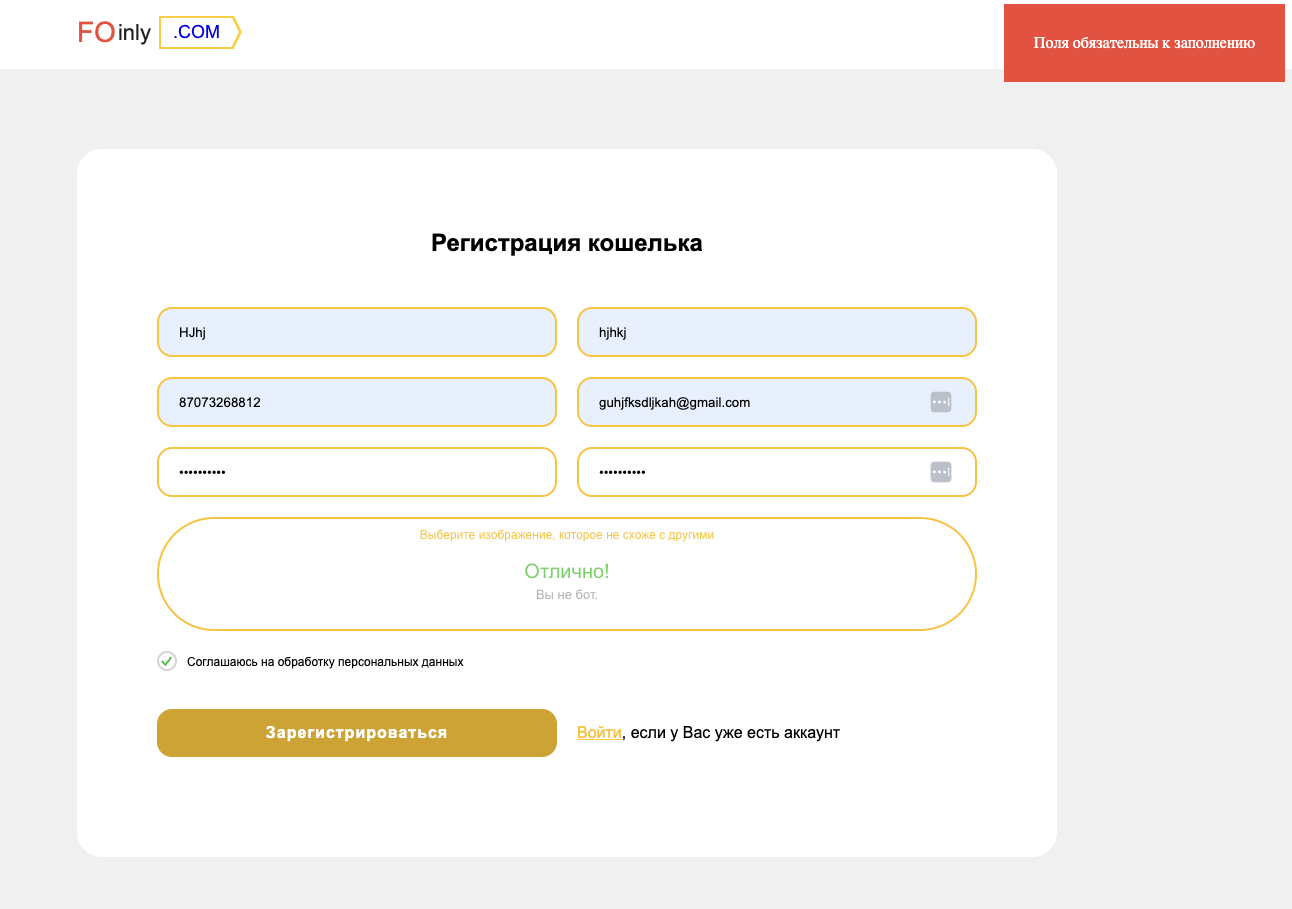Click into the phone number field 87073268812
1292x909 pixels.
click(356, 402)
